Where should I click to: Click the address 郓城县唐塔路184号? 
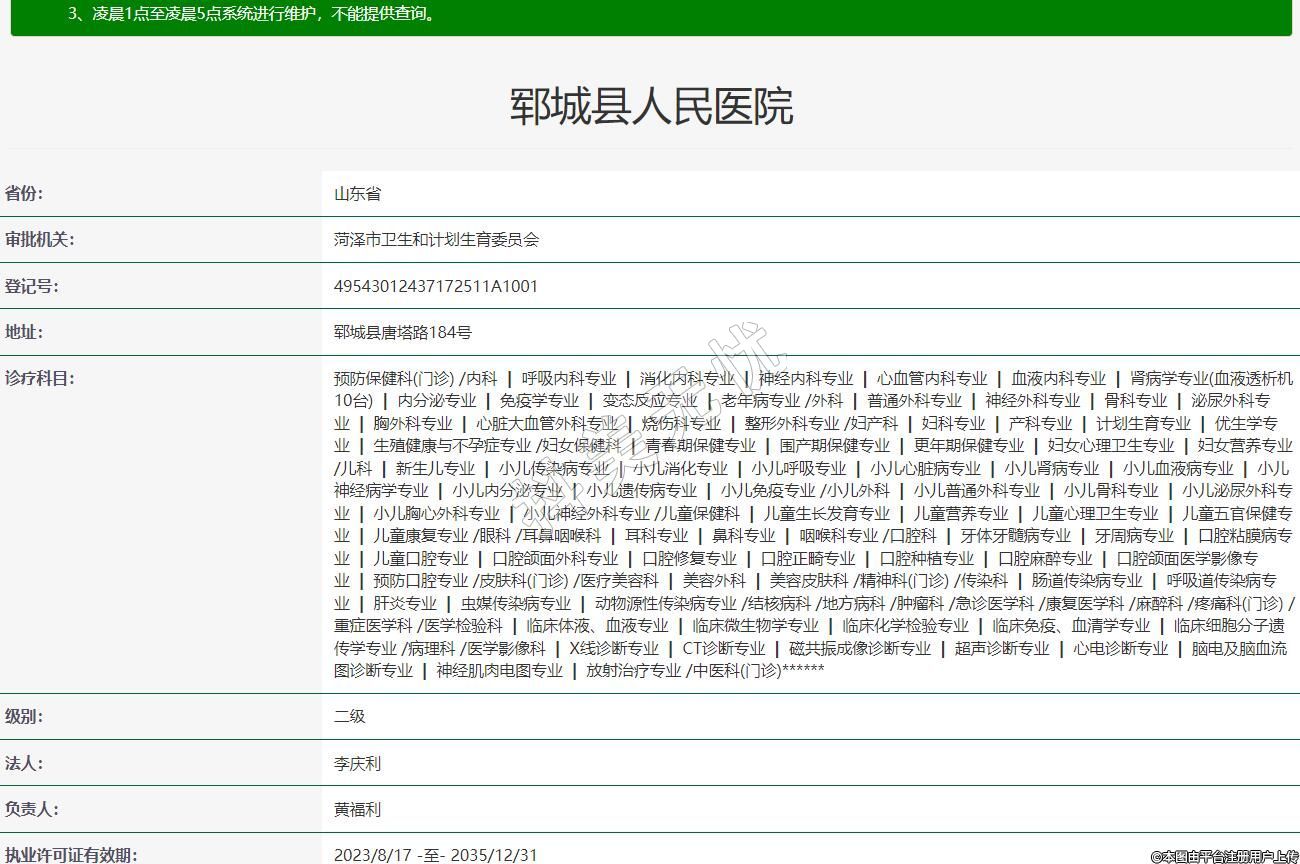402,332
